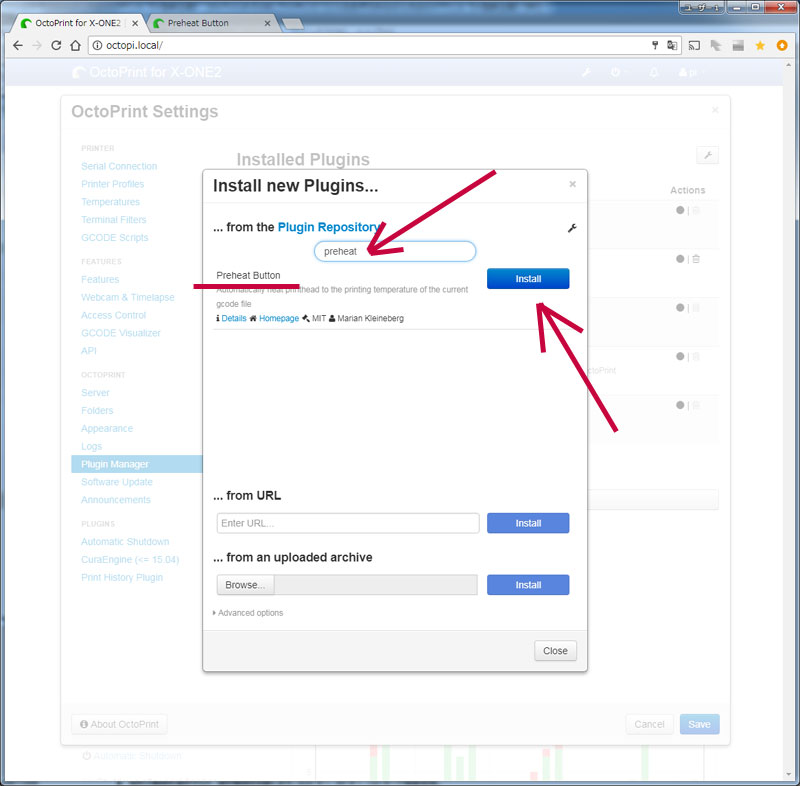
Task: Close OctoPrint Settings with its X
Action: (x=715, y=110)
